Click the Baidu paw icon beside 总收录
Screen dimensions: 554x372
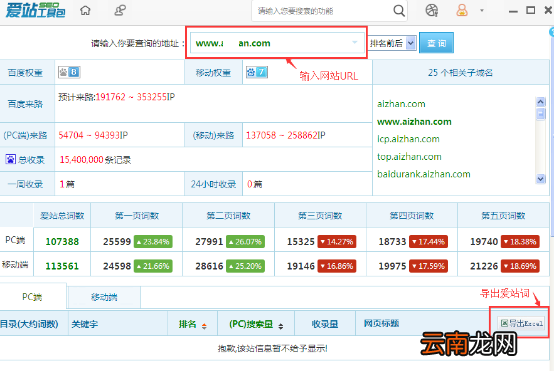10,159
